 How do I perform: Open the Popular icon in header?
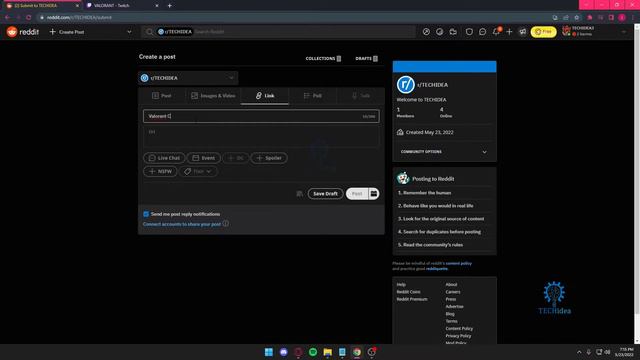[426, 32]
